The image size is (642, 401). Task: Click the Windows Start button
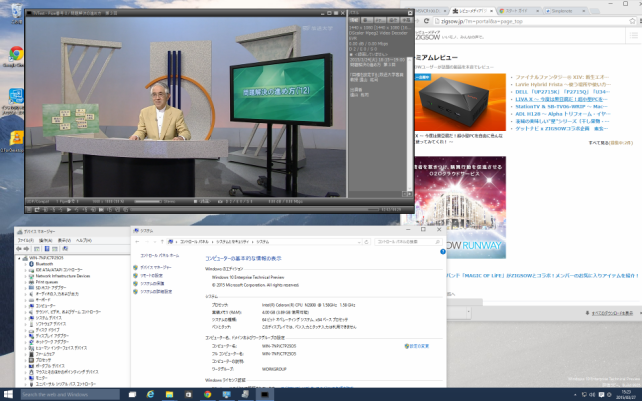click(x=8, y=394)
